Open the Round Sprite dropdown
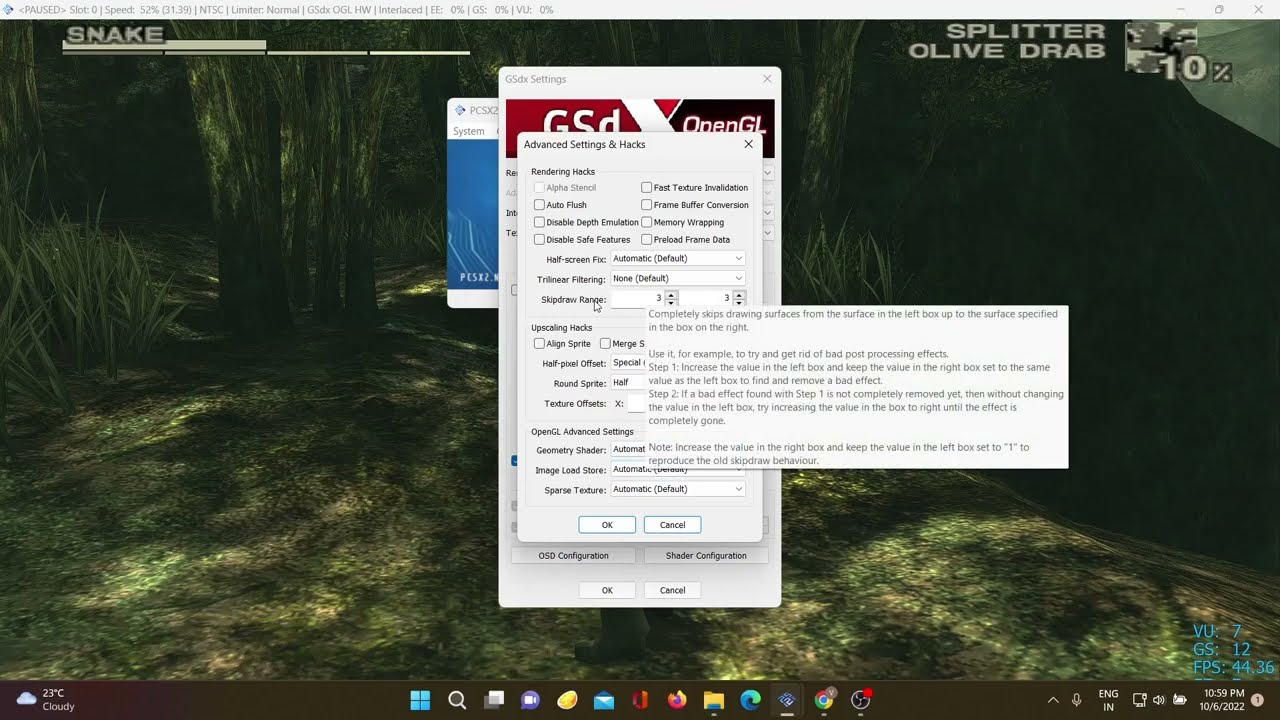This screenshot has width=1280, height=720. click(628, 383)
